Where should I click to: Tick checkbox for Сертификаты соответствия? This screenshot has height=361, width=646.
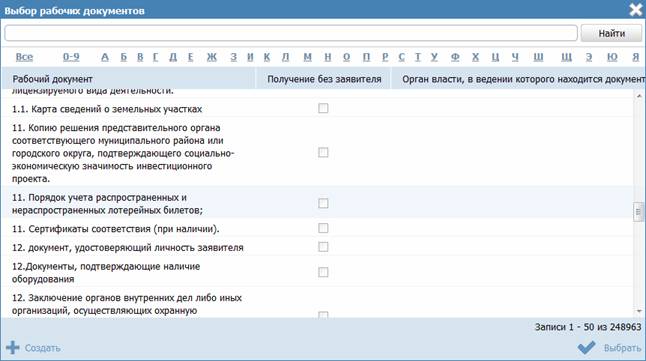(323, 228)
